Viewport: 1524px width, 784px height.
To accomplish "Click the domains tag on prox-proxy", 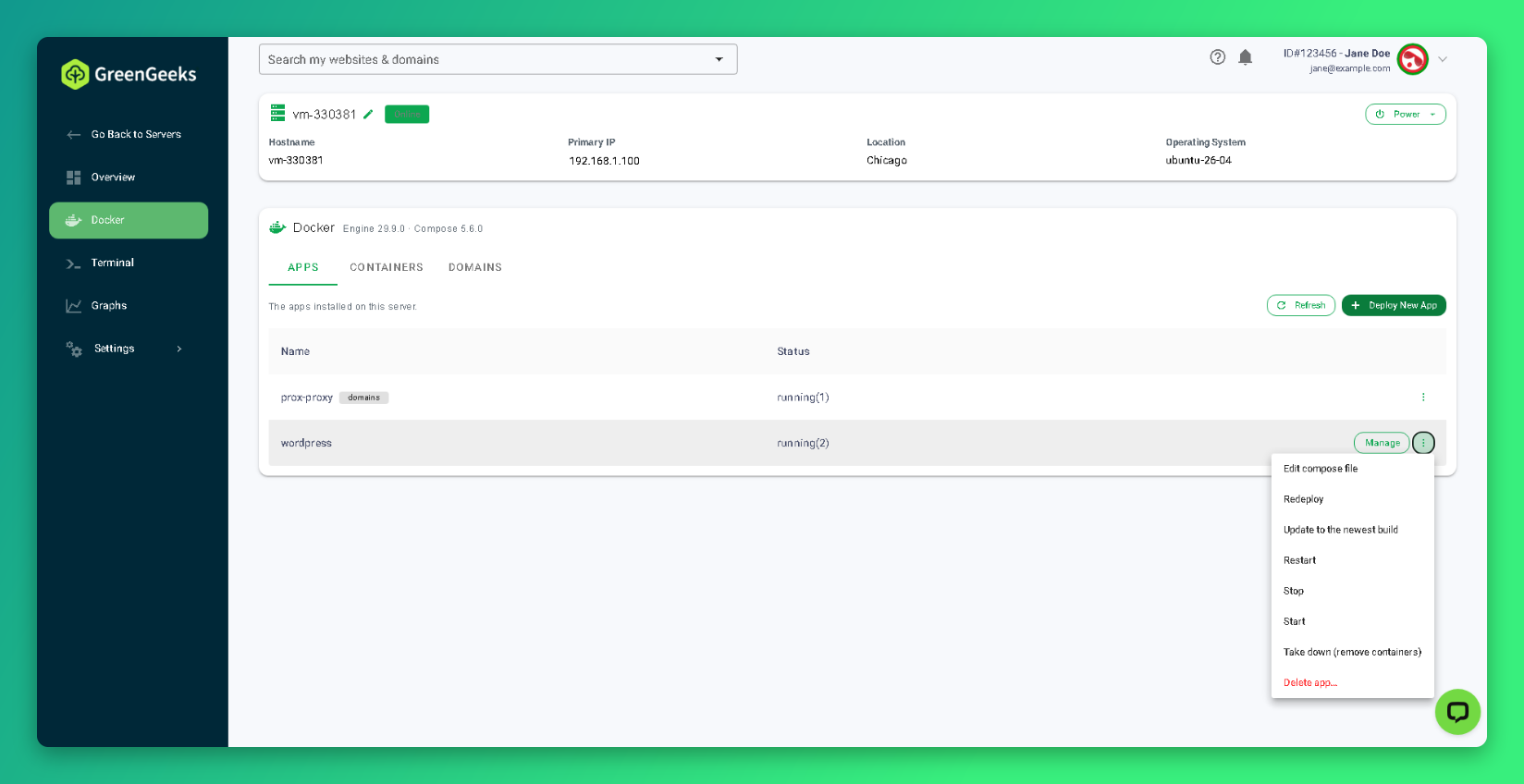I will coord(364,398).
